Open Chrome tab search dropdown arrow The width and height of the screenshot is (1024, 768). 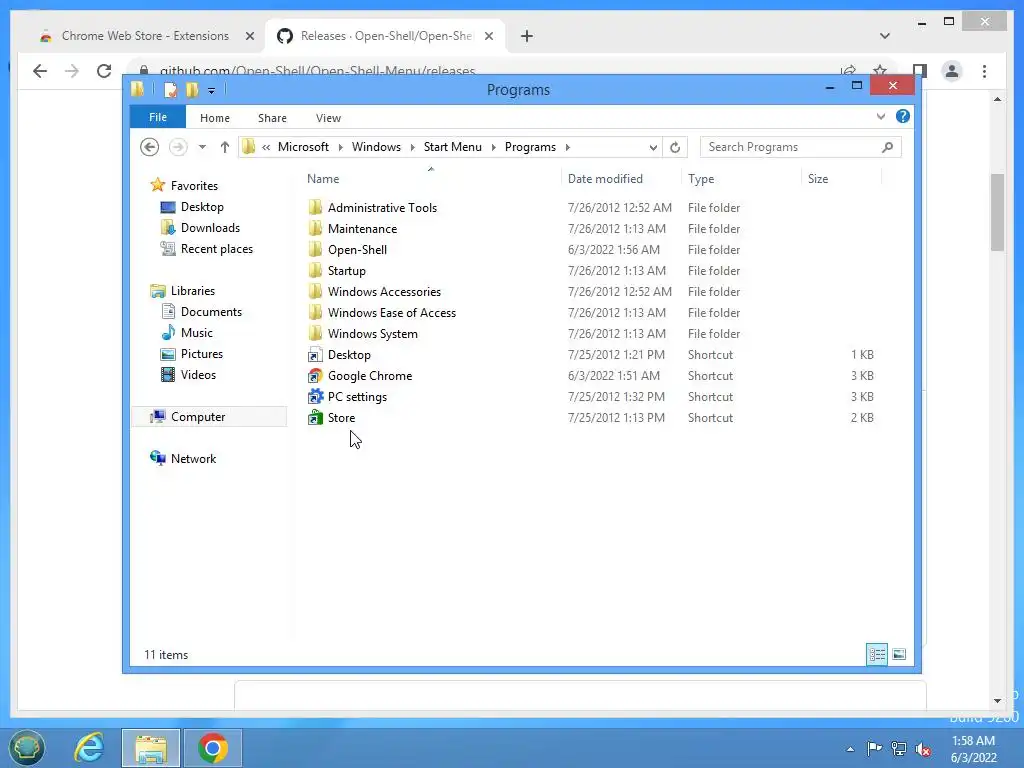(x=885, y=36)
